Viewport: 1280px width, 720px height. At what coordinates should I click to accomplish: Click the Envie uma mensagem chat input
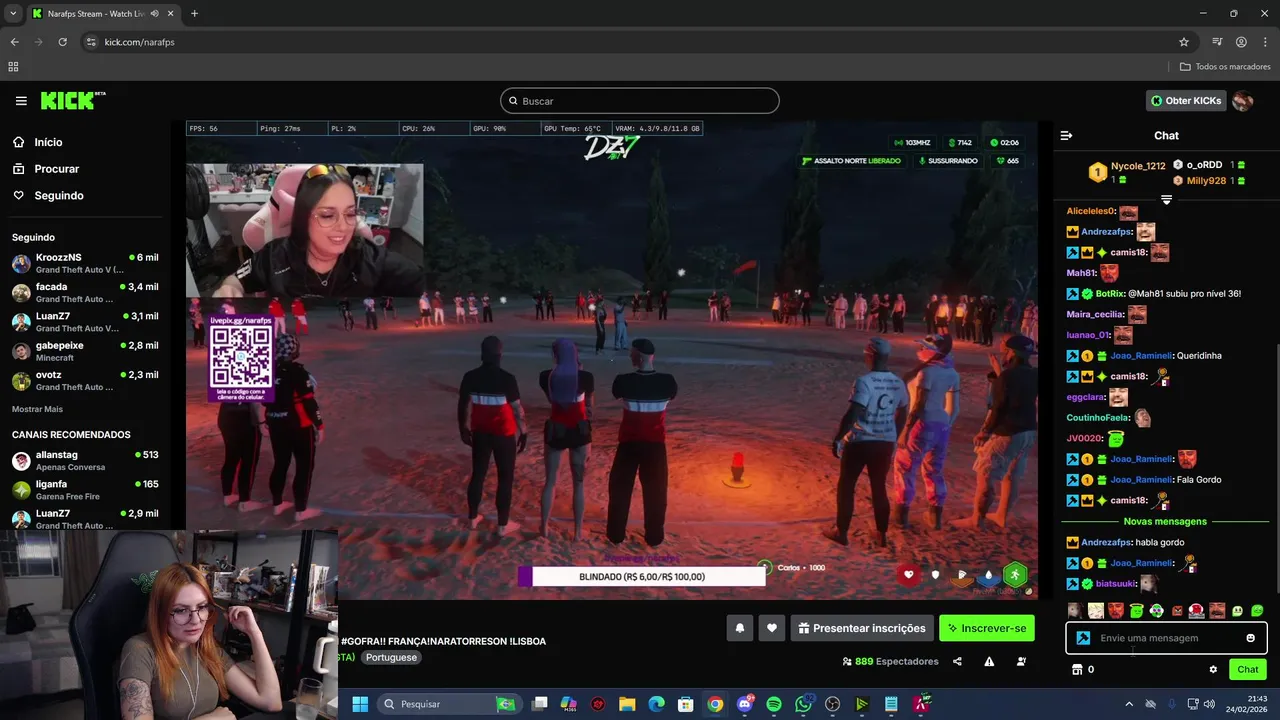pos(1166,638)
